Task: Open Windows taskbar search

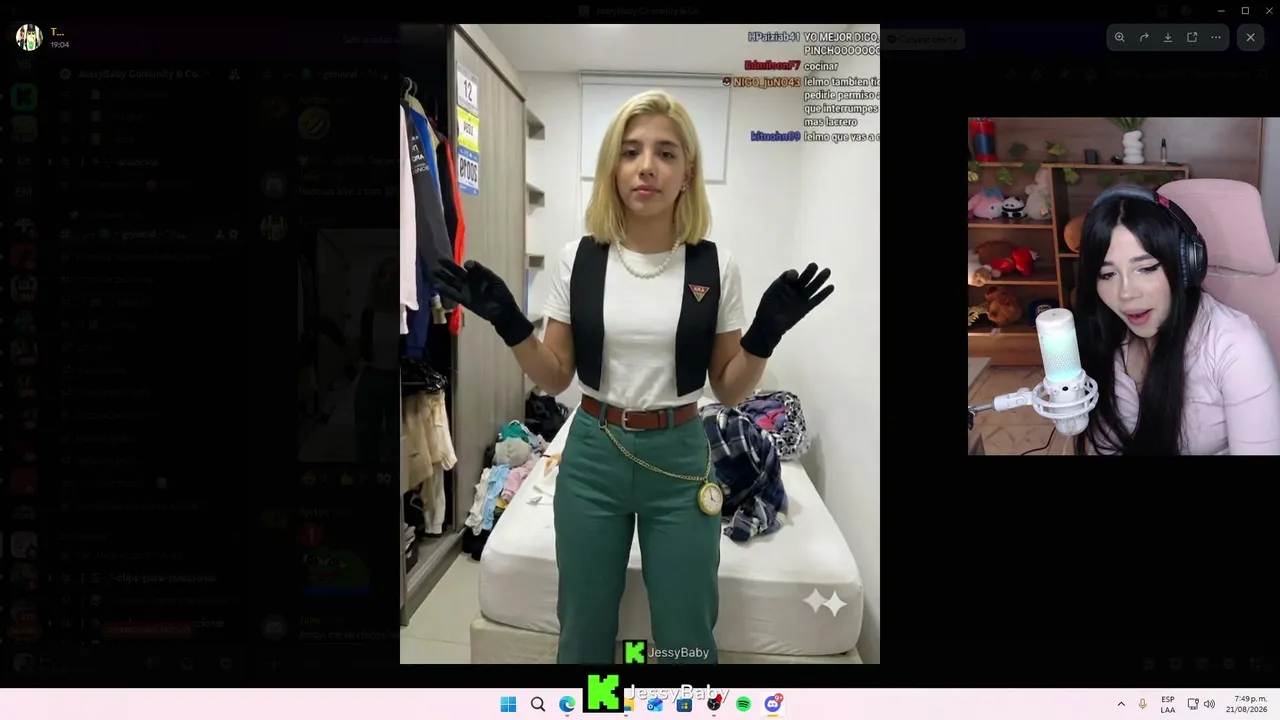Action: pos(538,704)
